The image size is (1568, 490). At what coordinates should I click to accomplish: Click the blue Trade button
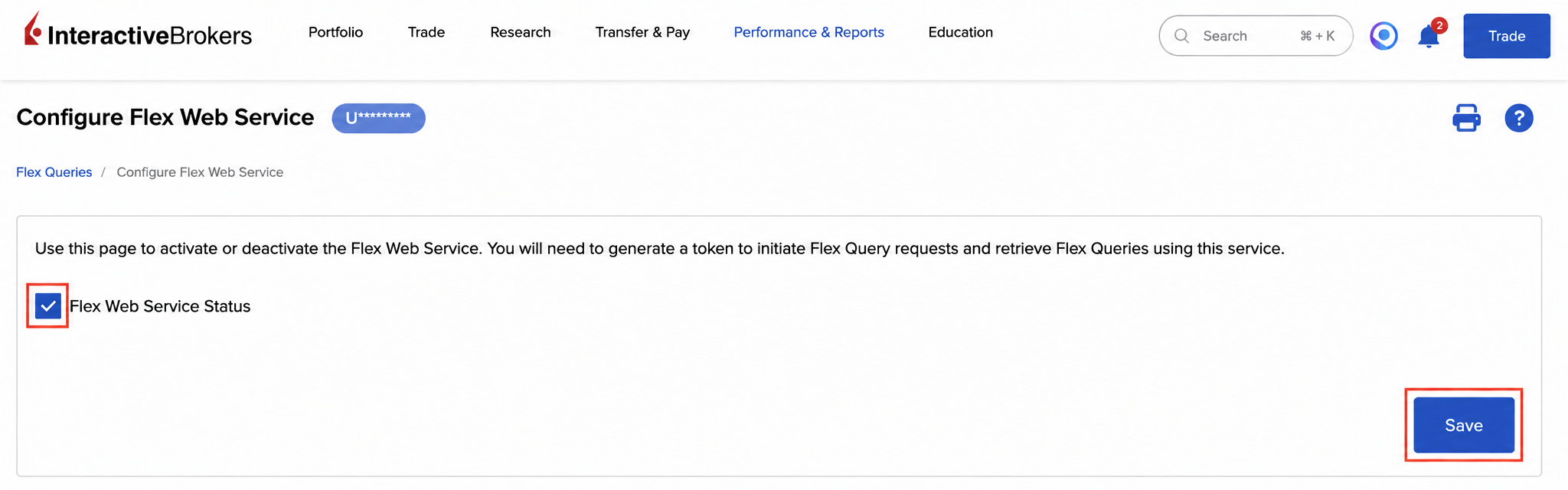click(1507, 36)
